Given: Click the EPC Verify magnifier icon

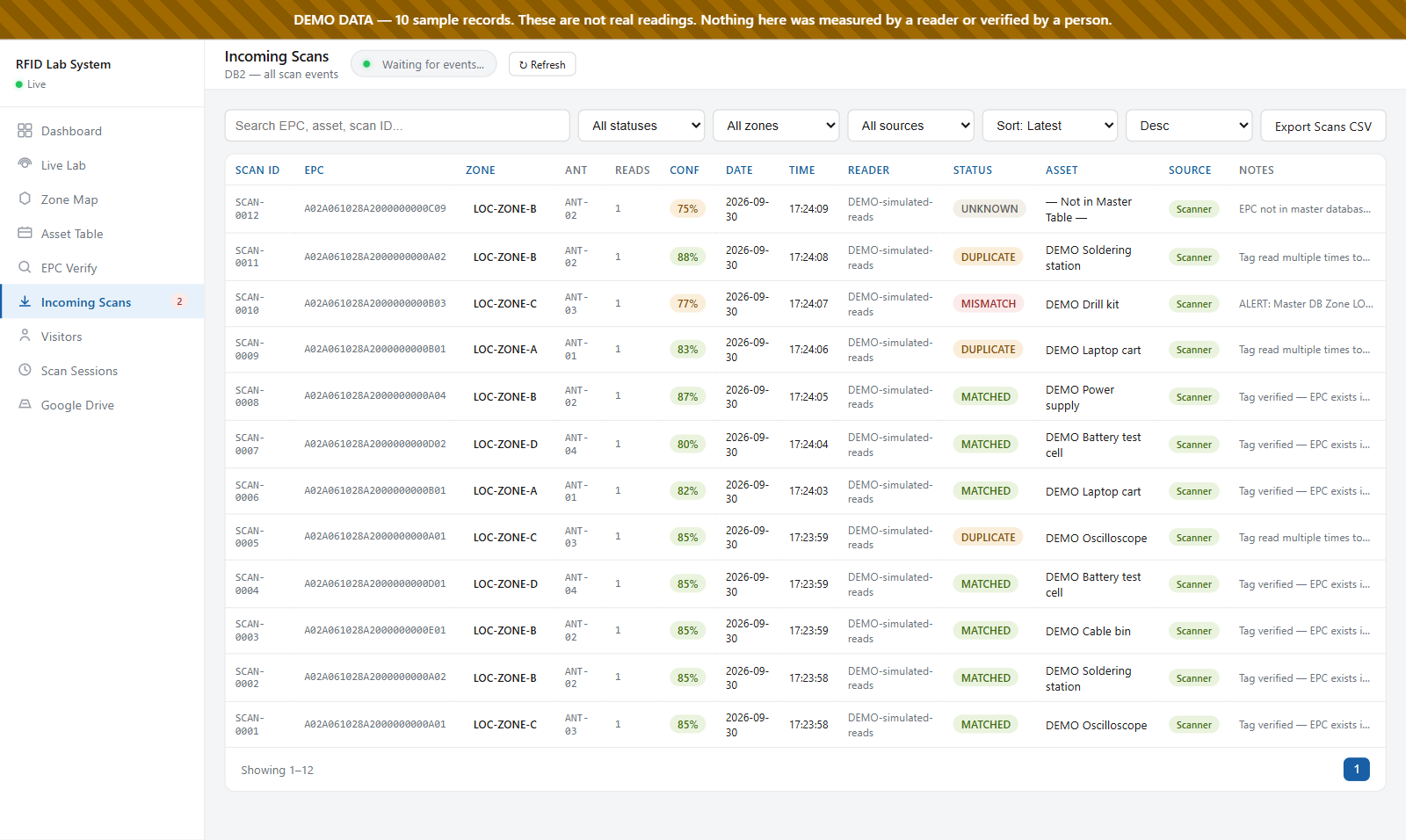Looking at the screenshot, I should coord(25,267).
